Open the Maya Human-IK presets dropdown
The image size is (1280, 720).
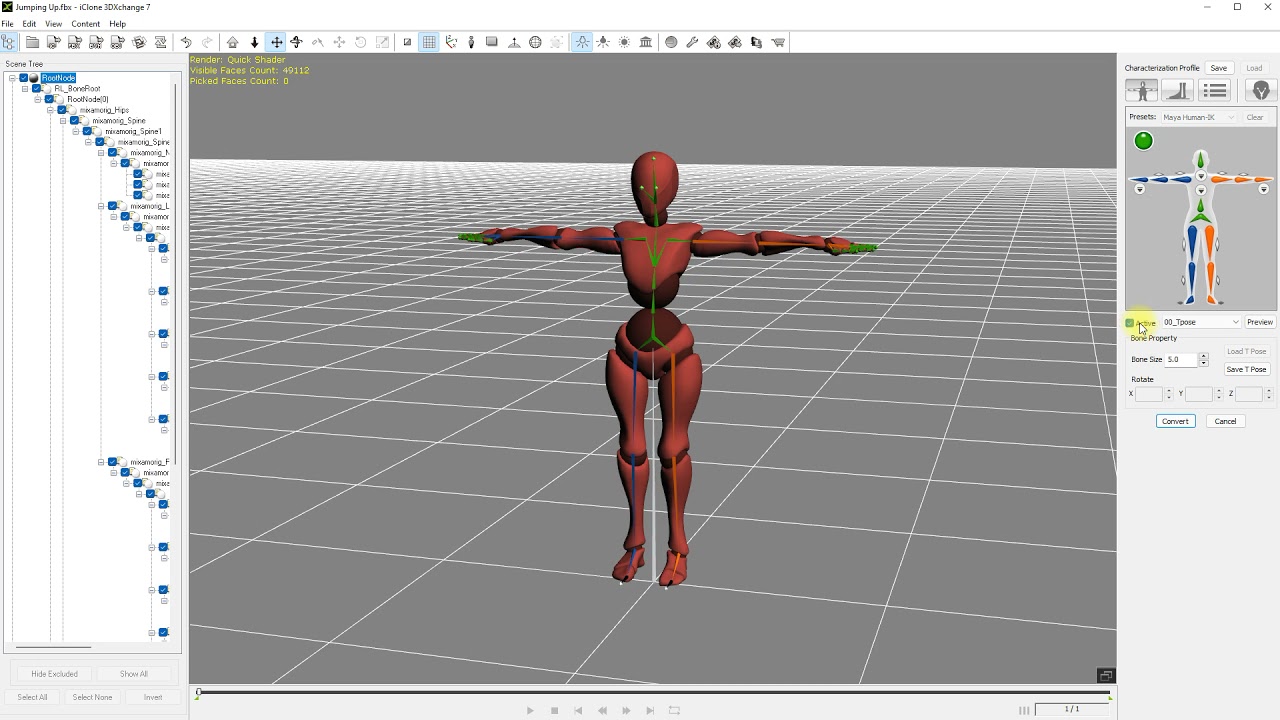point(1198,117)
